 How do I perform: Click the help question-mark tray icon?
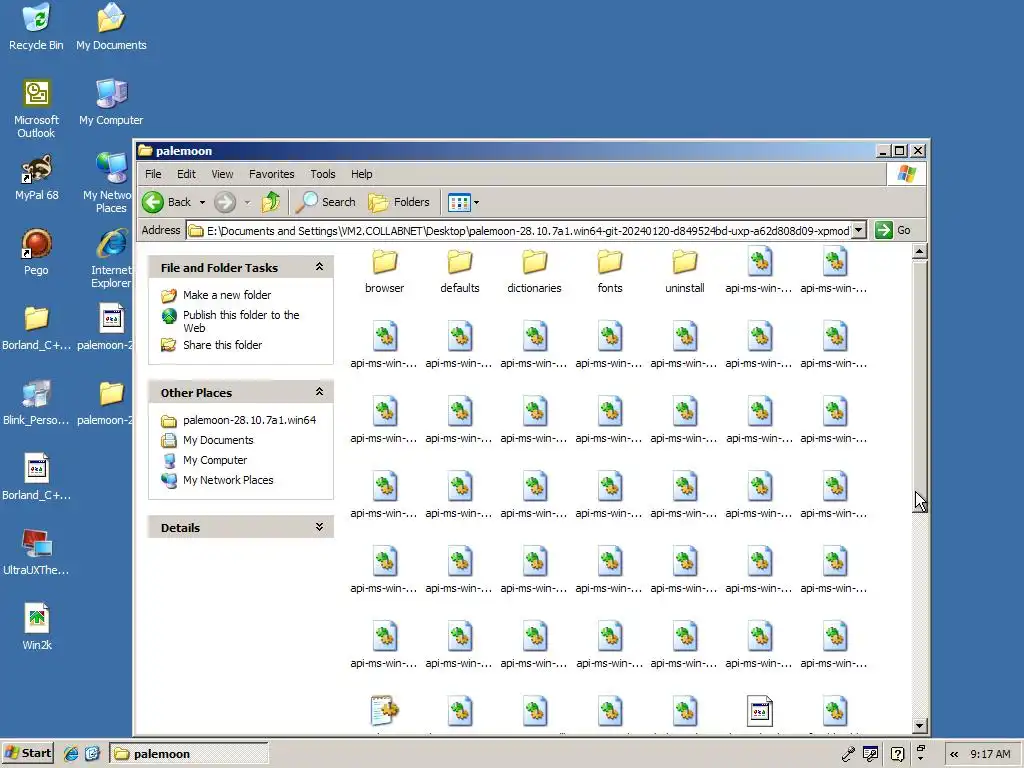[x=898, y=754]
